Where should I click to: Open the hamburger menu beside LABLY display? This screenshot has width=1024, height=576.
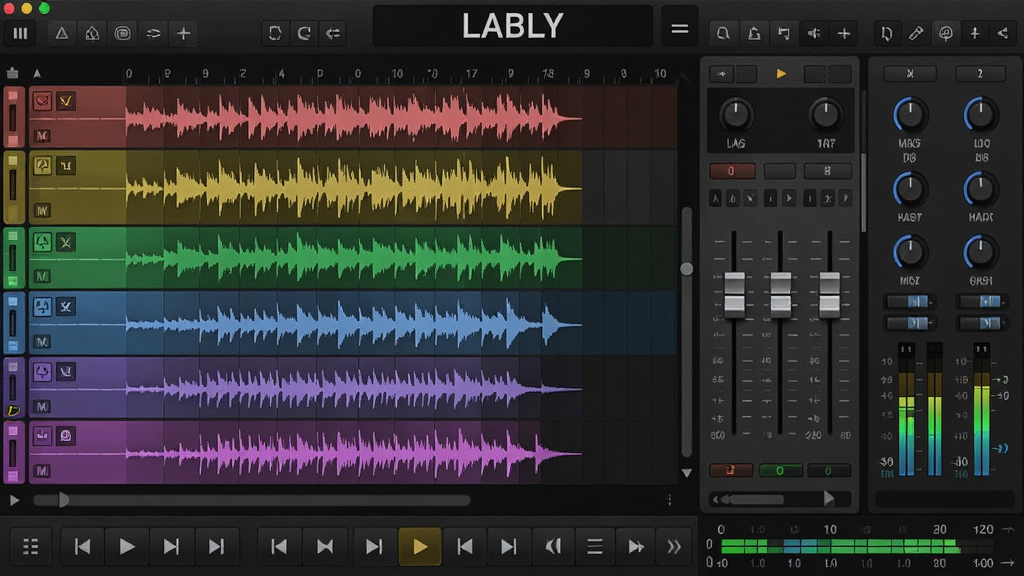(680, 29)
